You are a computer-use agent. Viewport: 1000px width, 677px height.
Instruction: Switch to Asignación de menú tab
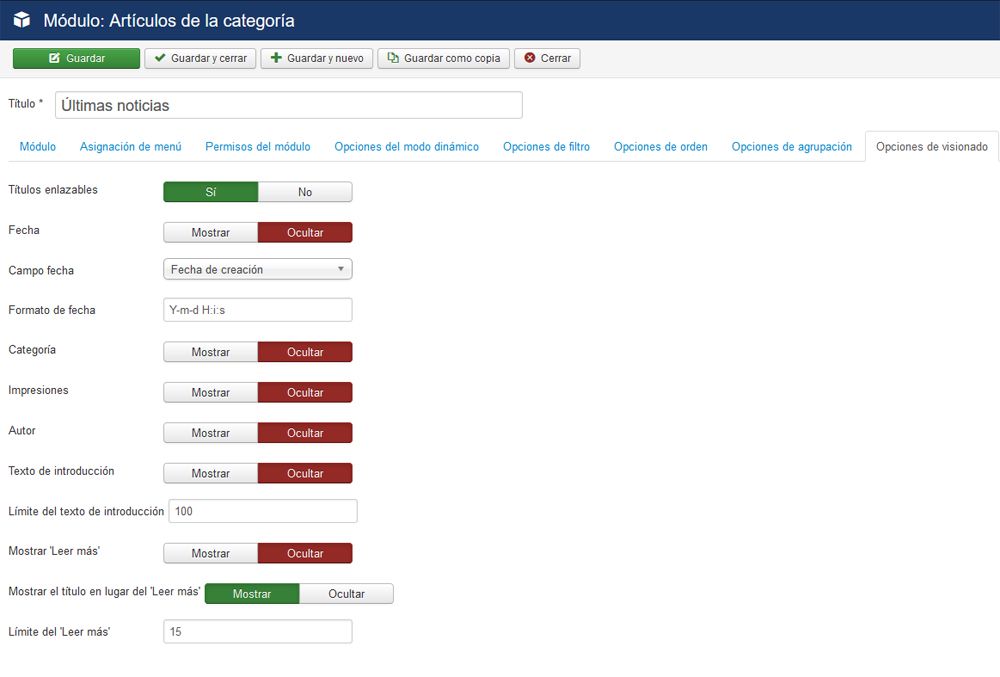tap(131, 147)
